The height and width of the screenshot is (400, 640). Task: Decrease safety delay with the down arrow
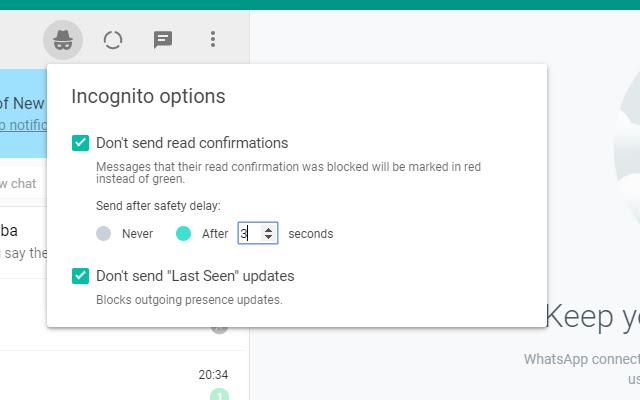268,239
